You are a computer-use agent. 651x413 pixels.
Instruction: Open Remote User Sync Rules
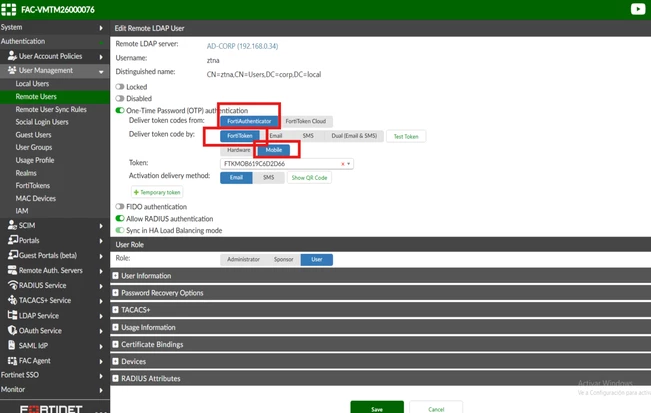pos(51,109)
